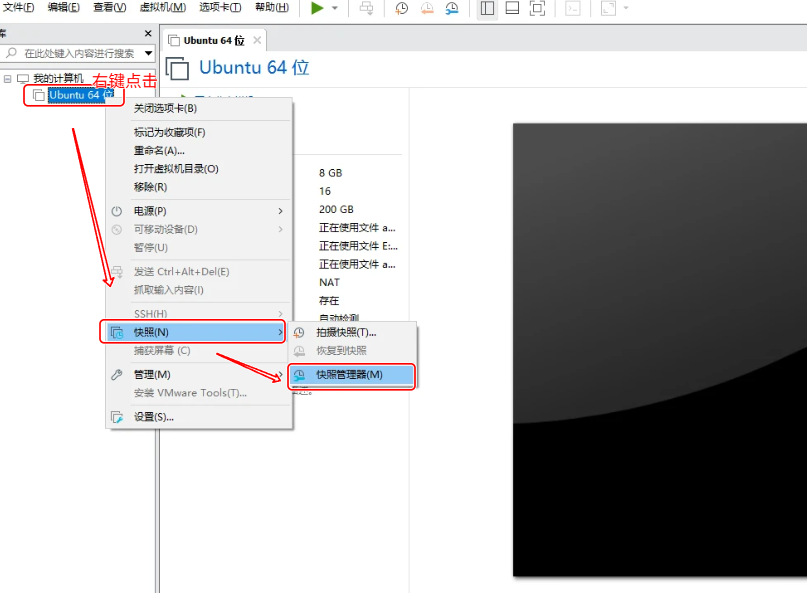807x593 pixels.
Task: Click the green power-on play button
Action: point(318,8)
